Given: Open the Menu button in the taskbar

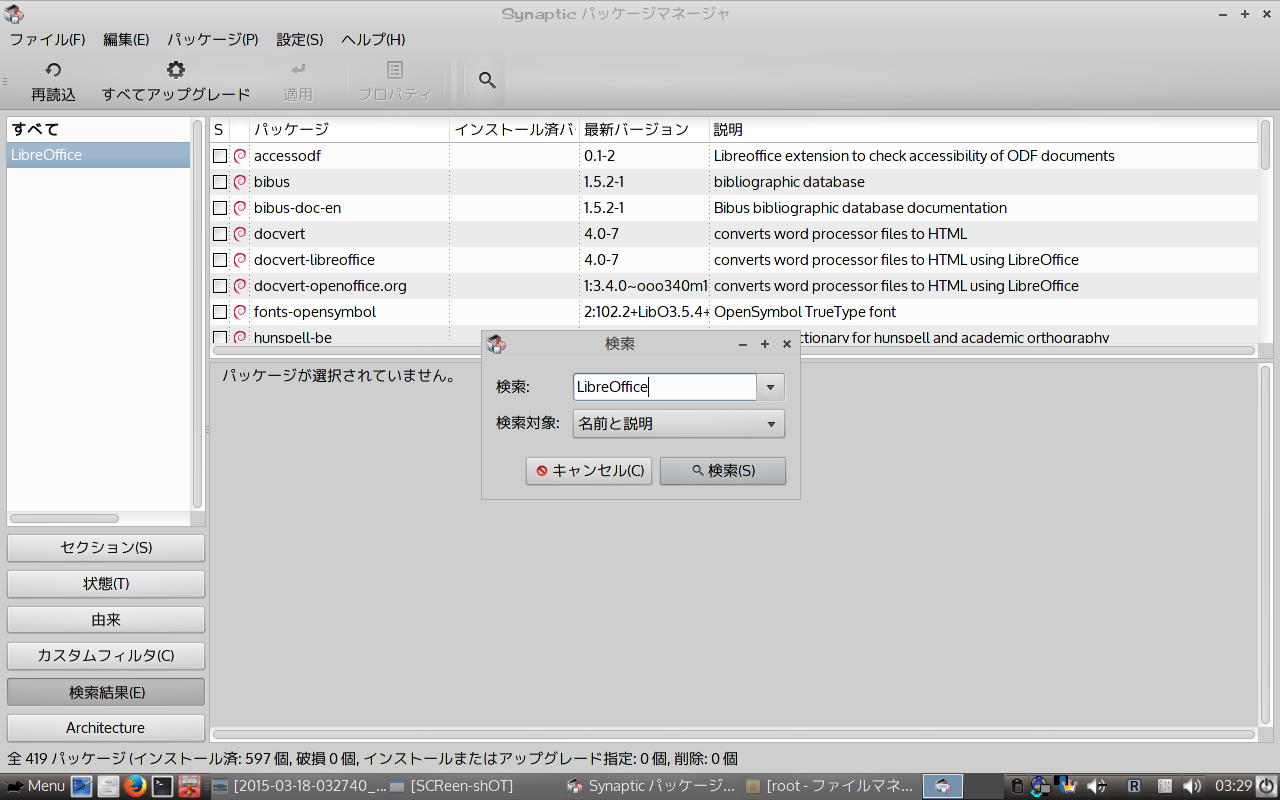Looking at the screenshot, I should [x=36, y=786].
